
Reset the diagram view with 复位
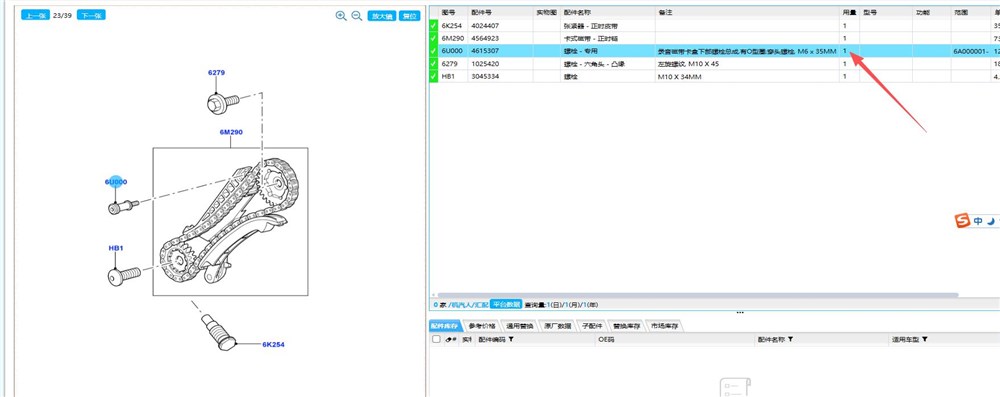pyautogui.click(x=410, y=16)
